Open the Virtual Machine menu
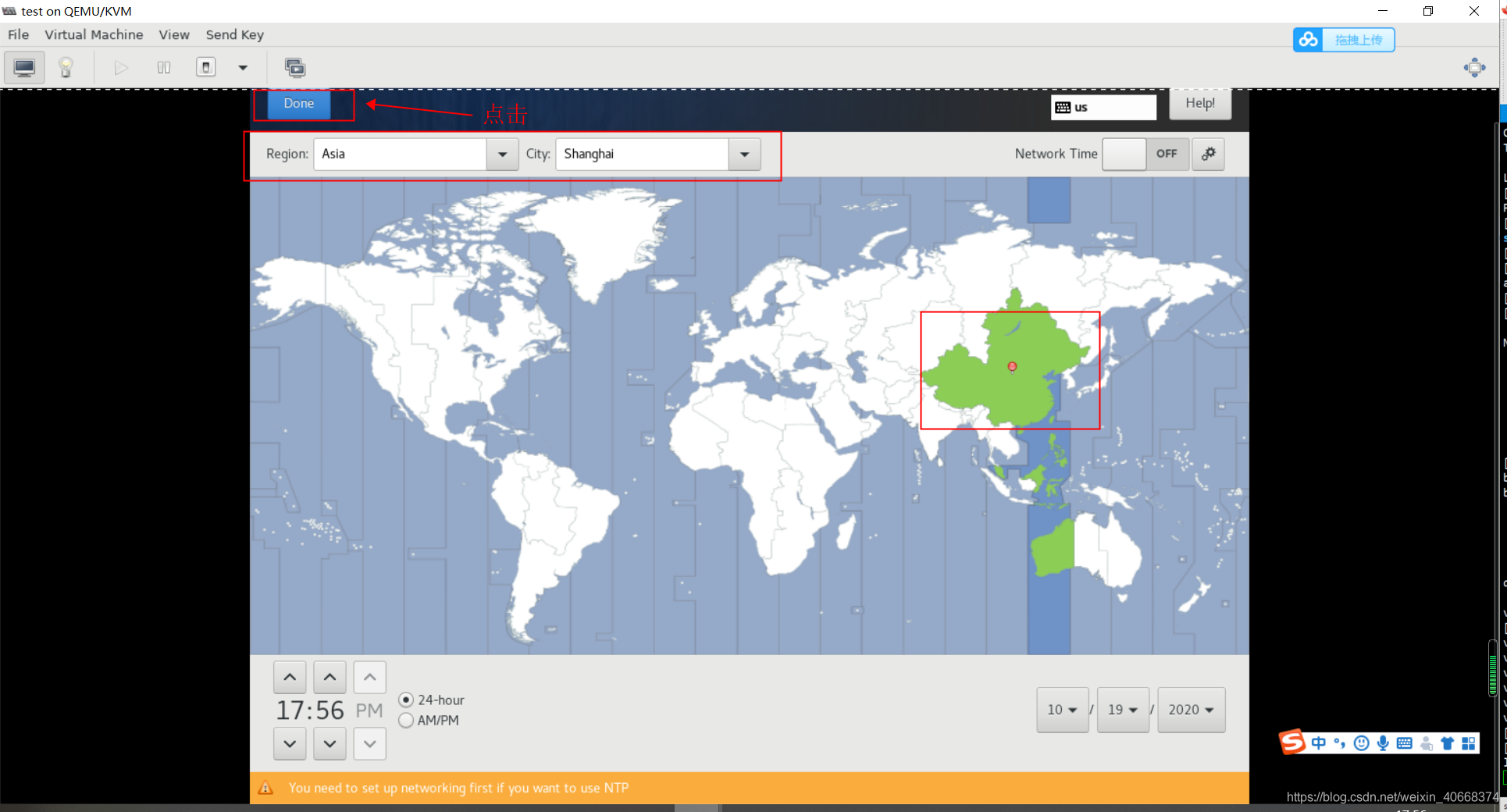Screen dimensions: 1507x812 (94, 34)
